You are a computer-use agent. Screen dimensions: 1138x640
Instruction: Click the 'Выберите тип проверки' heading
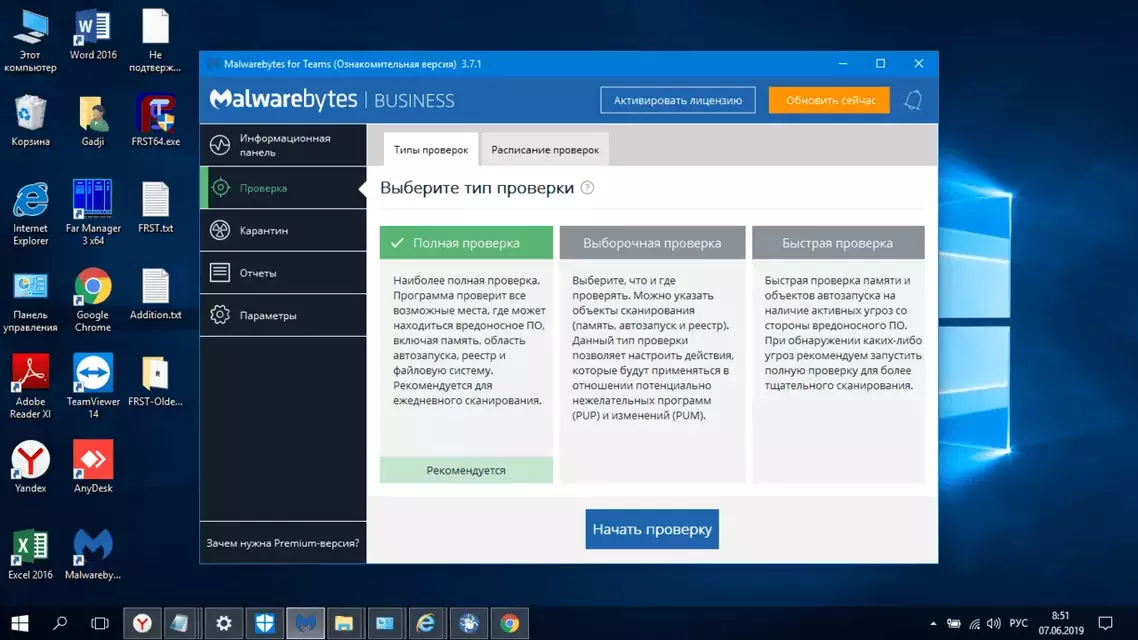click(477, 188)
